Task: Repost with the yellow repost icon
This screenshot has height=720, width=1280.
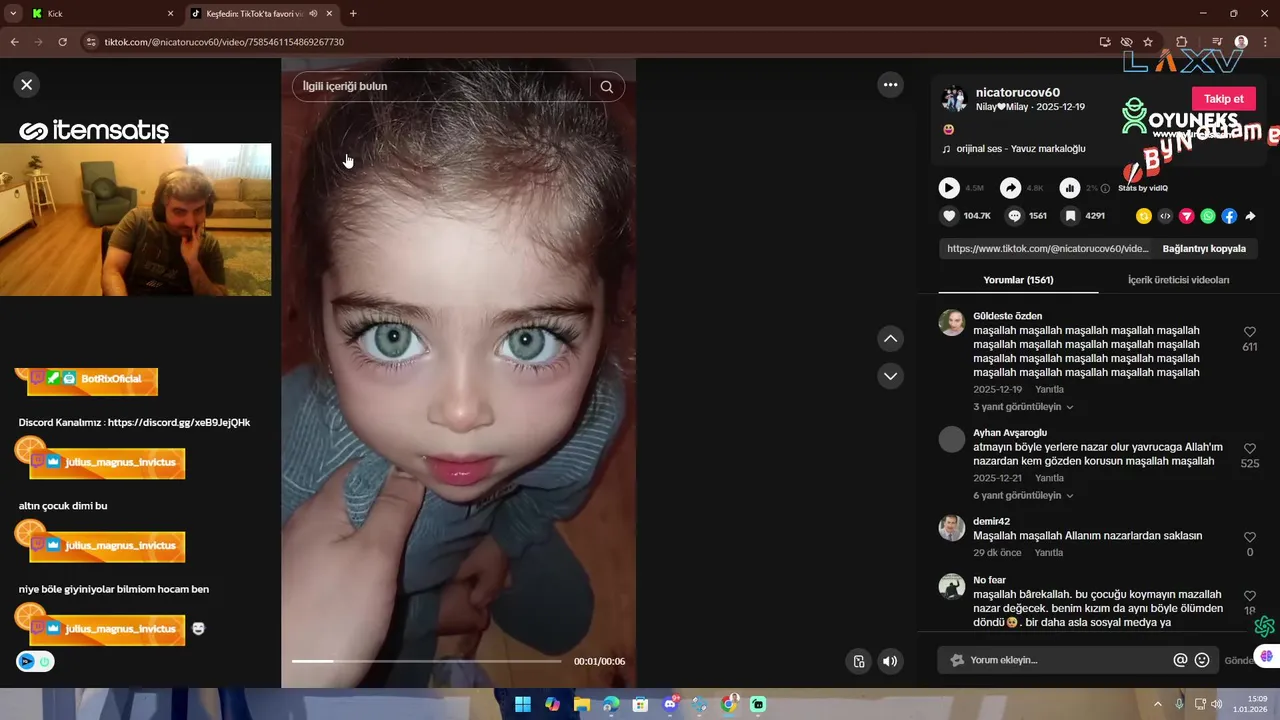Action: click(1144, 216)
